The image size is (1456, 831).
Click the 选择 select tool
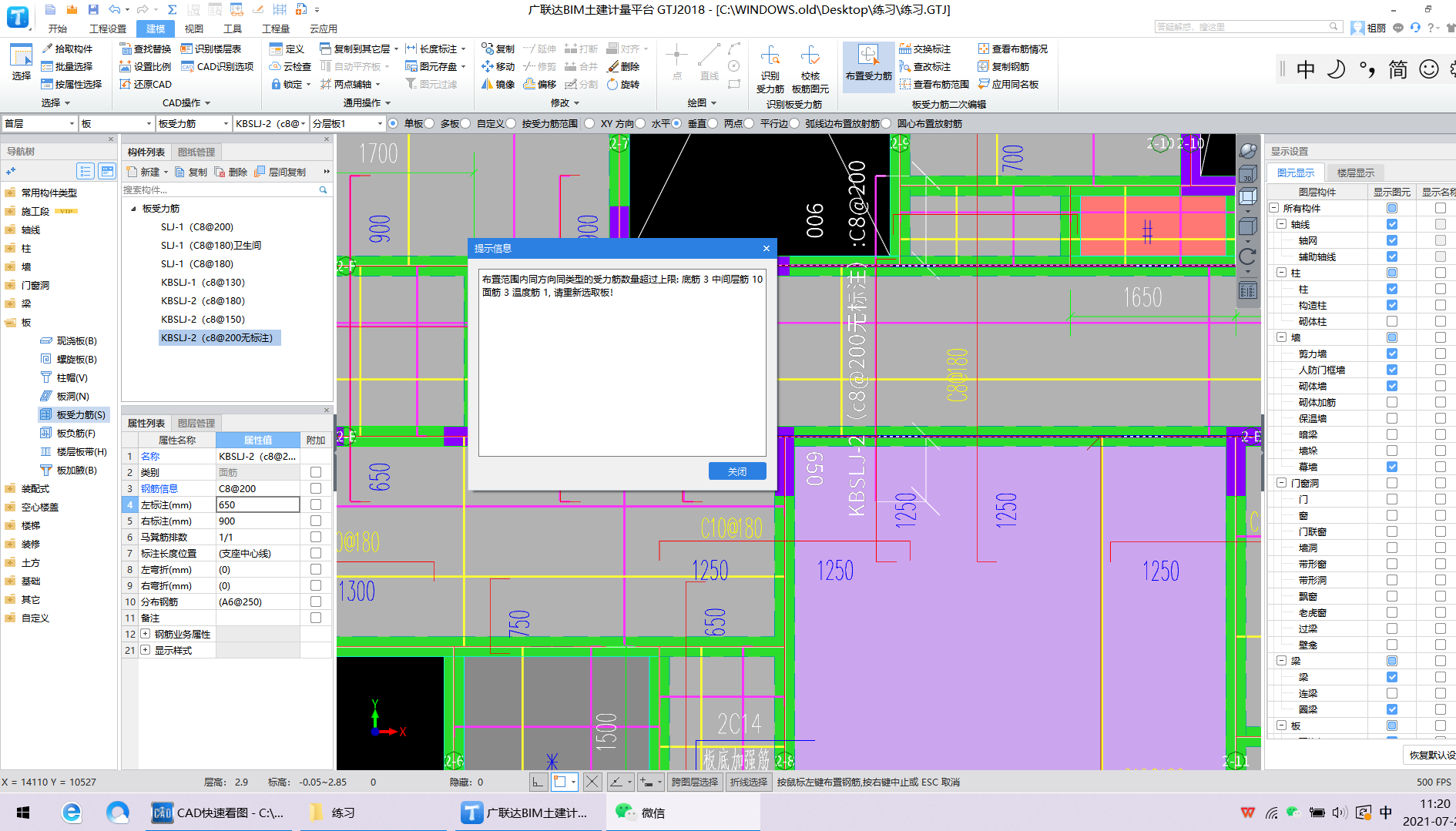point(21,62)
